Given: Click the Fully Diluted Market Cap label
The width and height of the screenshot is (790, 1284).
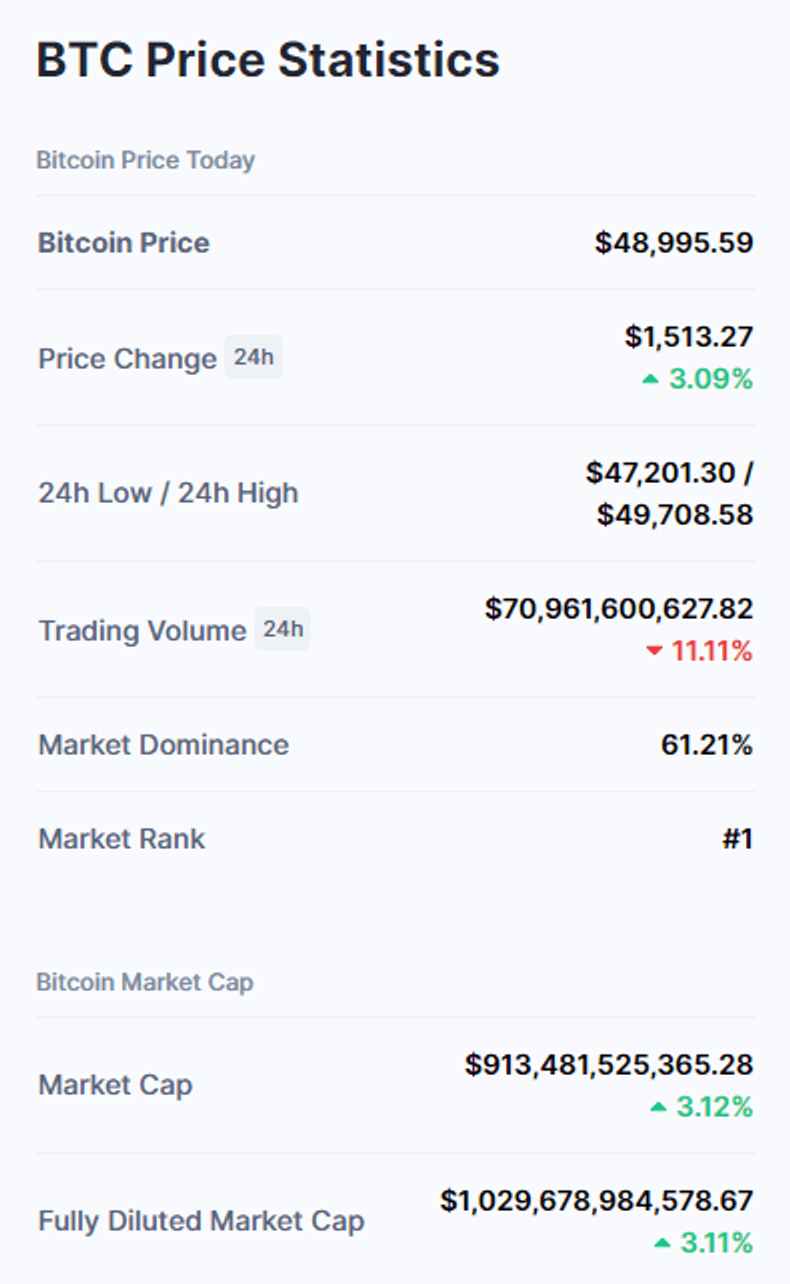Looking at the screenshot, I should coord(201,1221).
